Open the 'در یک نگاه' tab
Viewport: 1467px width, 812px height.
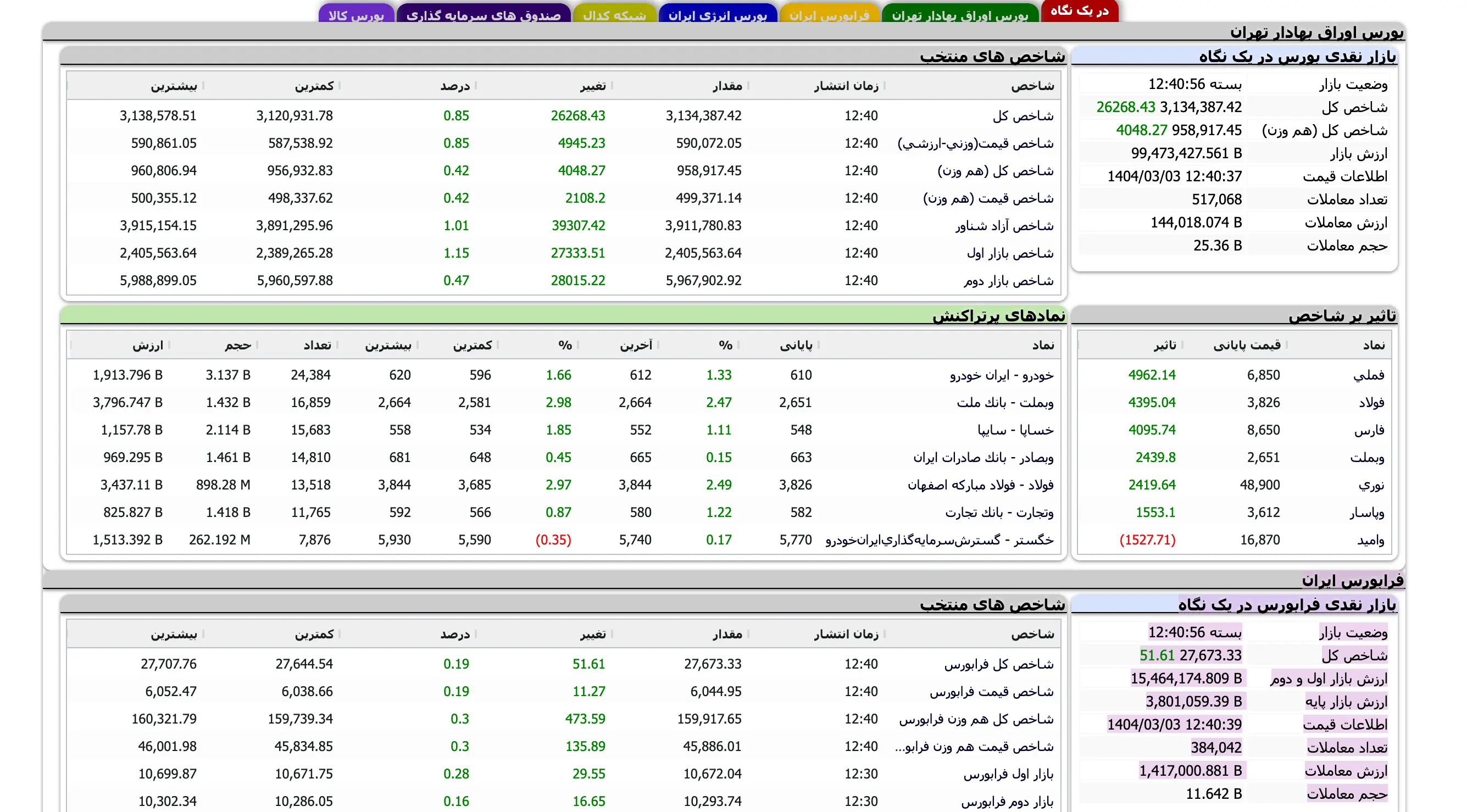(x=1079, y=11)
